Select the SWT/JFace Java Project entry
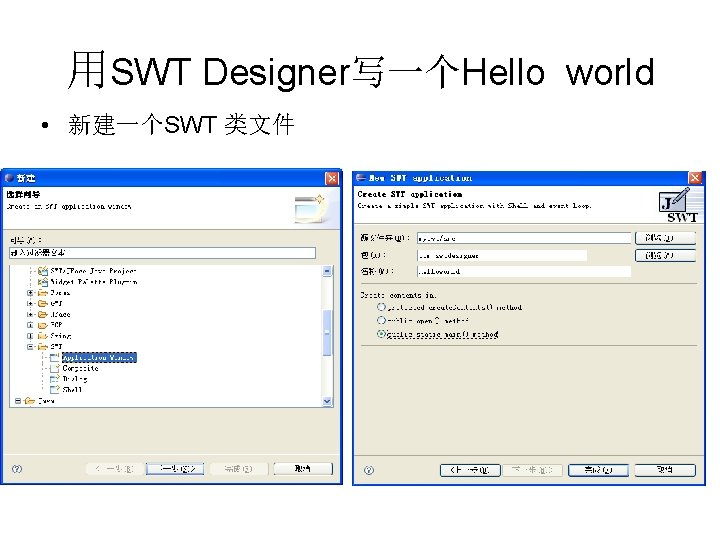Screen dimensions: 720x540 click(x=94, y=271)
